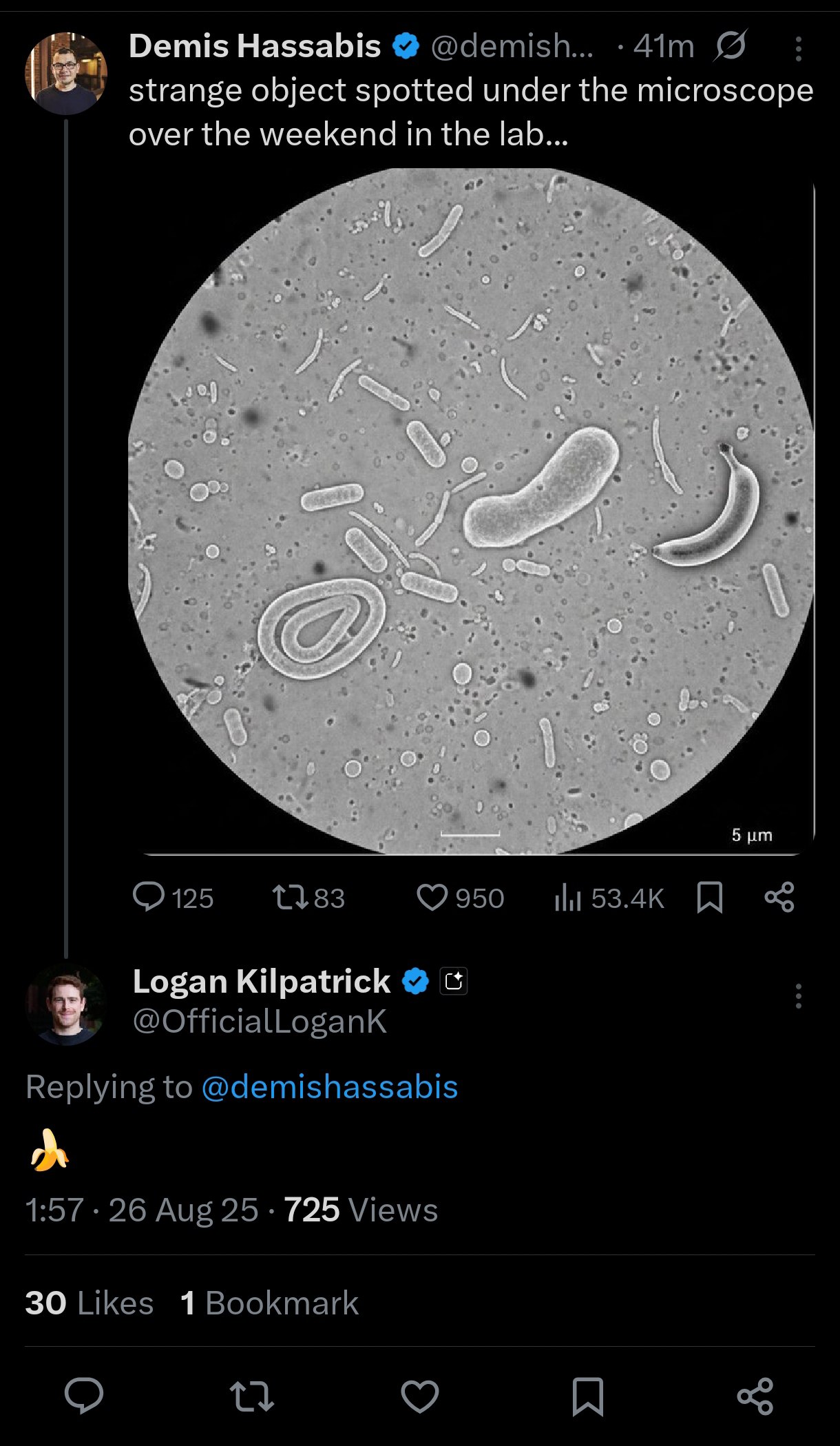Open the @demishassabis mention link
840x1446 pixels.
tap(330, 1087)
